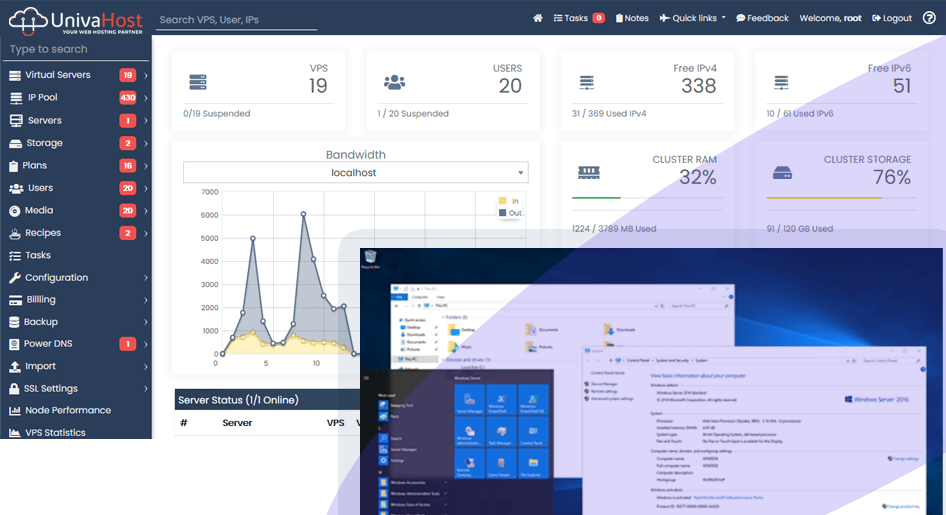Click the Cluster Storage usage bar
Viewport: 946px width, 515px height.
(x=842, y=198)
